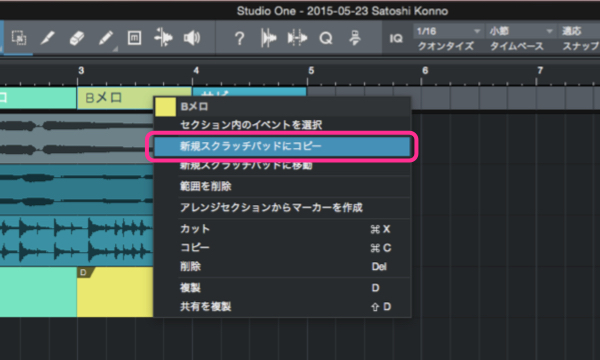Select the green event on bottom track
This screenshot has height=360, width=600.
tap(38, 292)
